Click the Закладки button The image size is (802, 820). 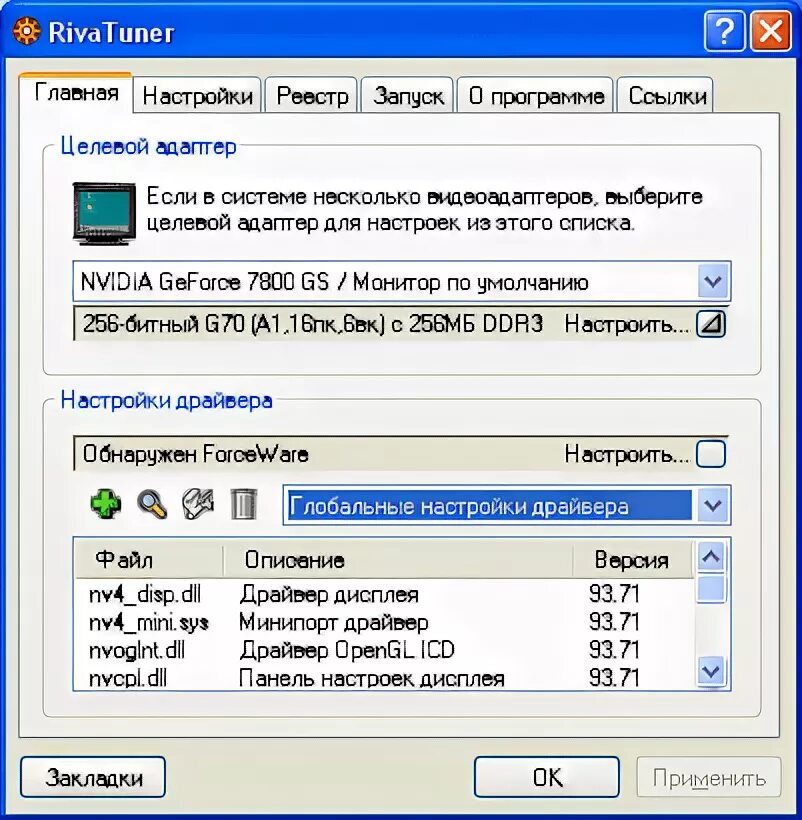(92, 776)
